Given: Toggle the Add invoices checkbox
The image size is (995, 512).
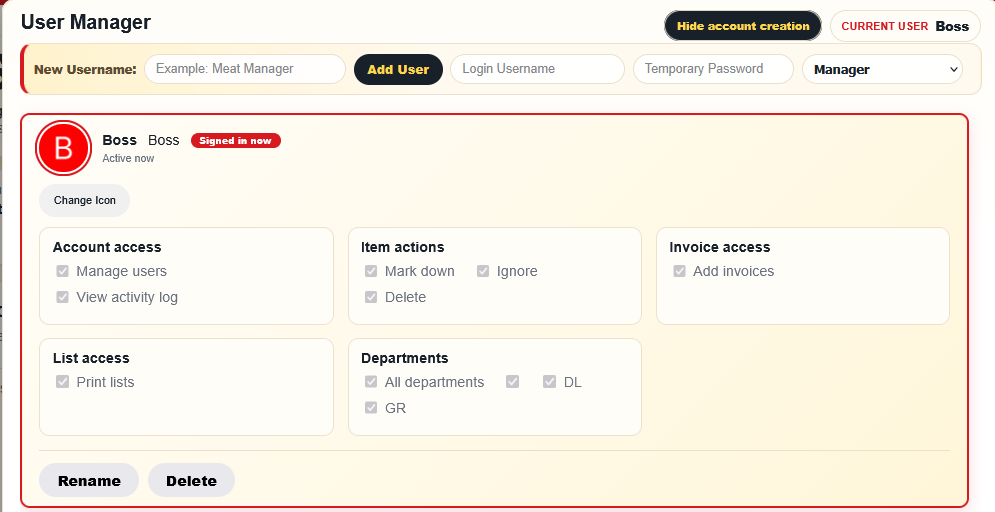Looking at the screenshot, I should click(680, 272).
